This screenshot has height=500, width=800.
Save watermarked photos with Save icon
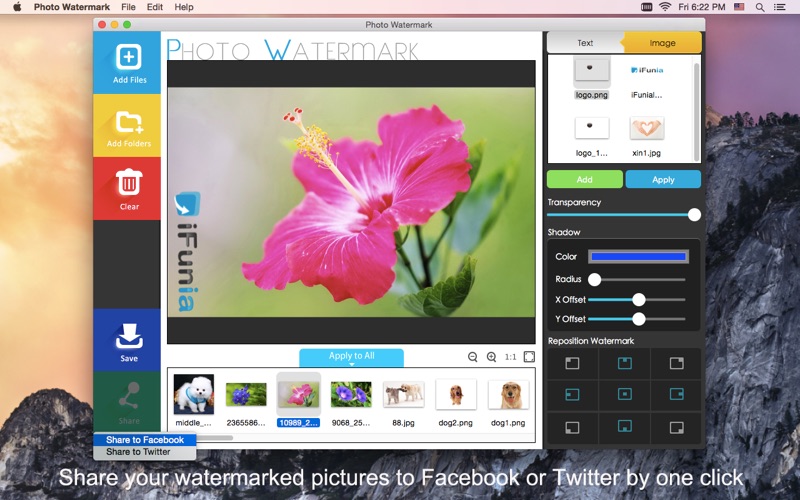tap(129, 336)
